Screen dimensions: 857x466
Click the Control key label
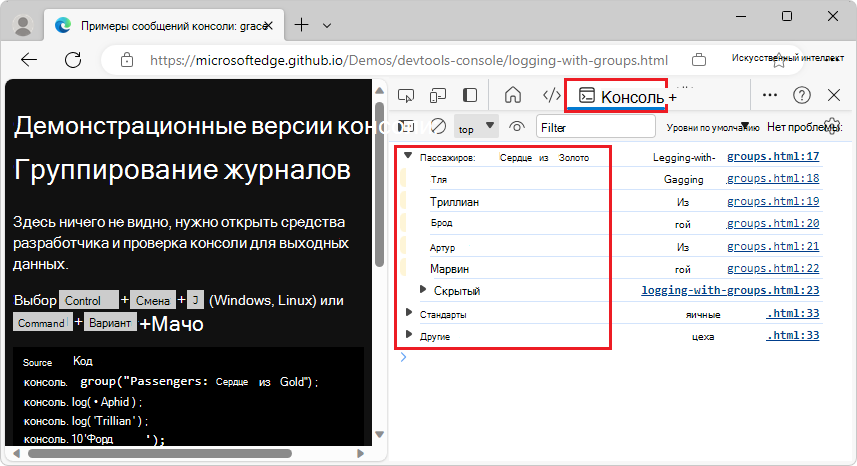click(89, 300)
